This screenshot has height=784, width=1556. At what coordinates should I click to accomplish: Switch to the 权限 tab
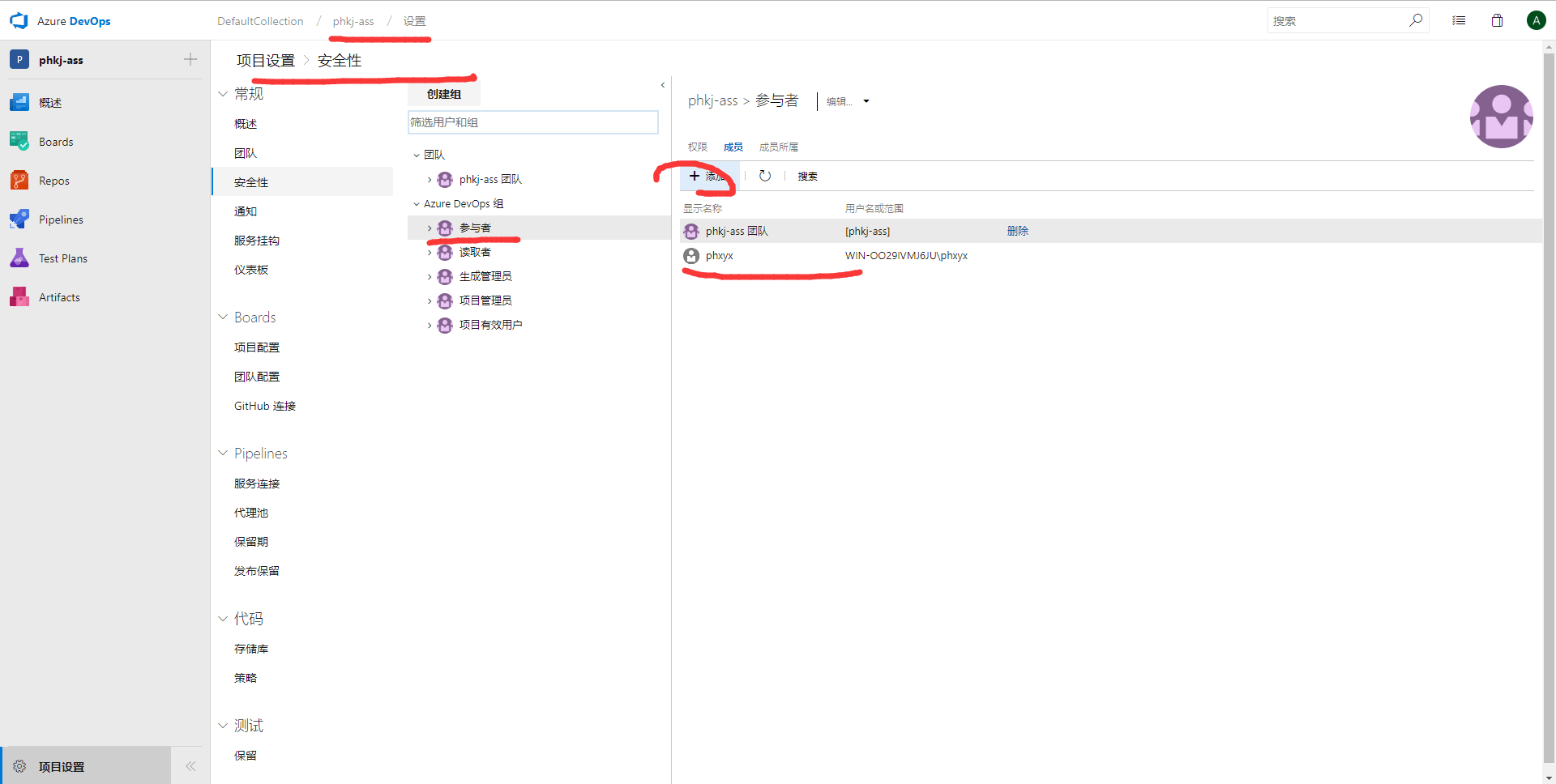[x=697, y=147]
